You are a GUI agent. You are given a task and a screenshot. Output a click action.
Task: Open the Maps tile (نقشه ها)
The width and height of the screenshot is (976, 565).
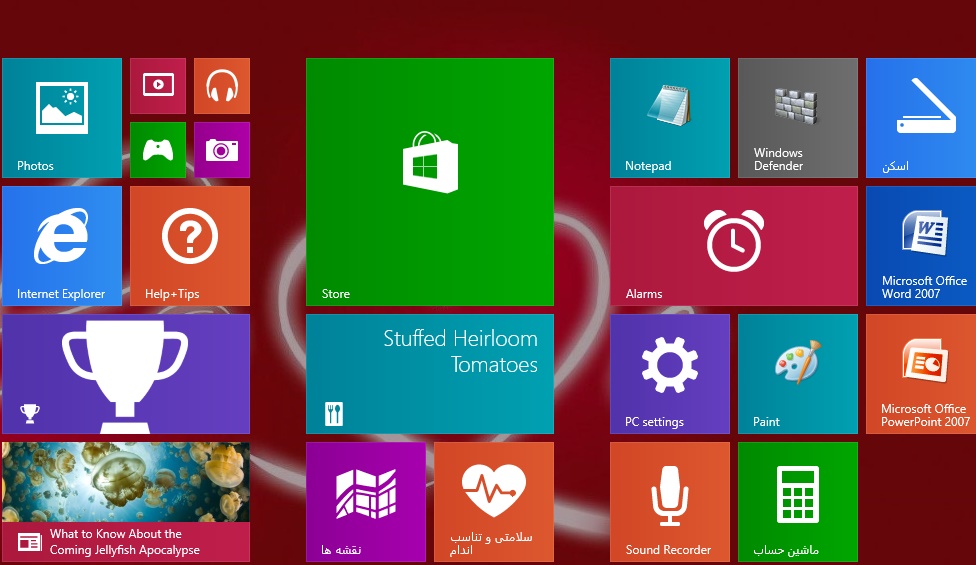pos(365,502)
